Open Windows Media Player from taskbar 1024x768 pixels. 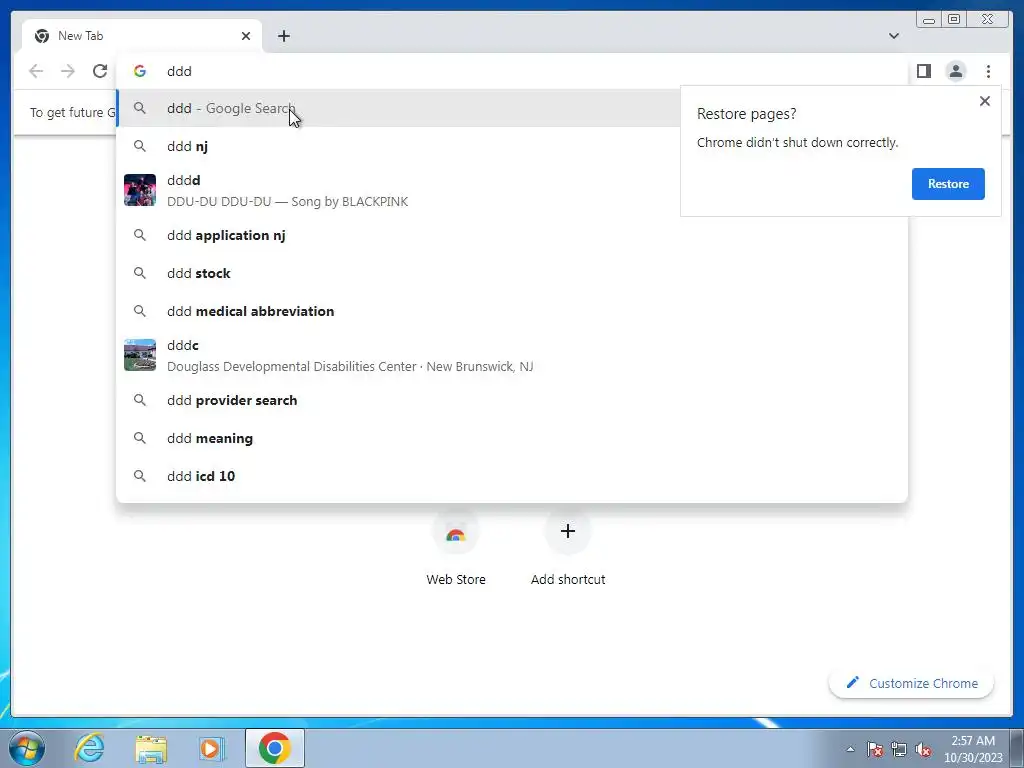point(212,748)
